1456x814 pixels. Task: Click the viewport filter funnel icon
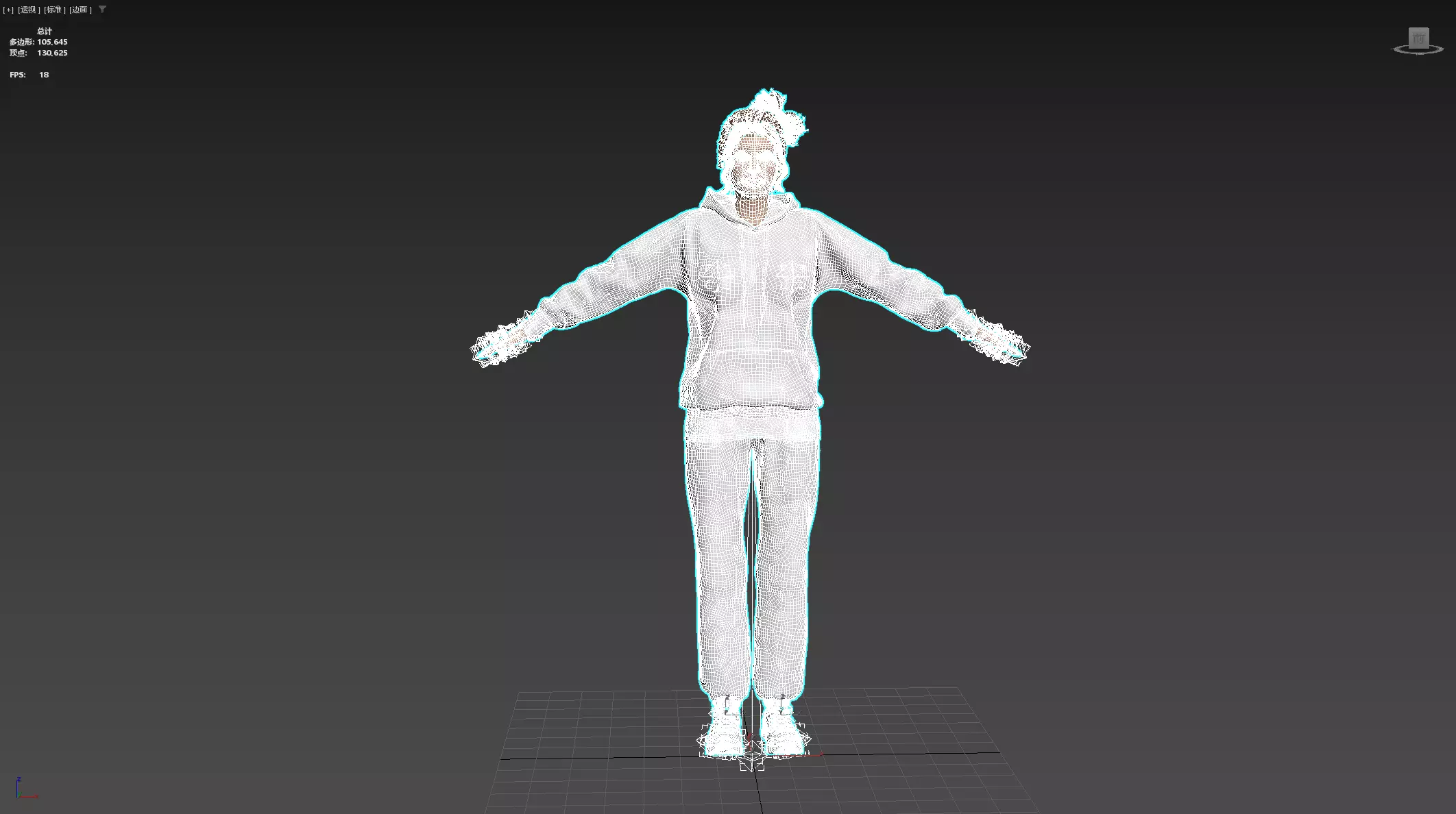click(102, 10)
